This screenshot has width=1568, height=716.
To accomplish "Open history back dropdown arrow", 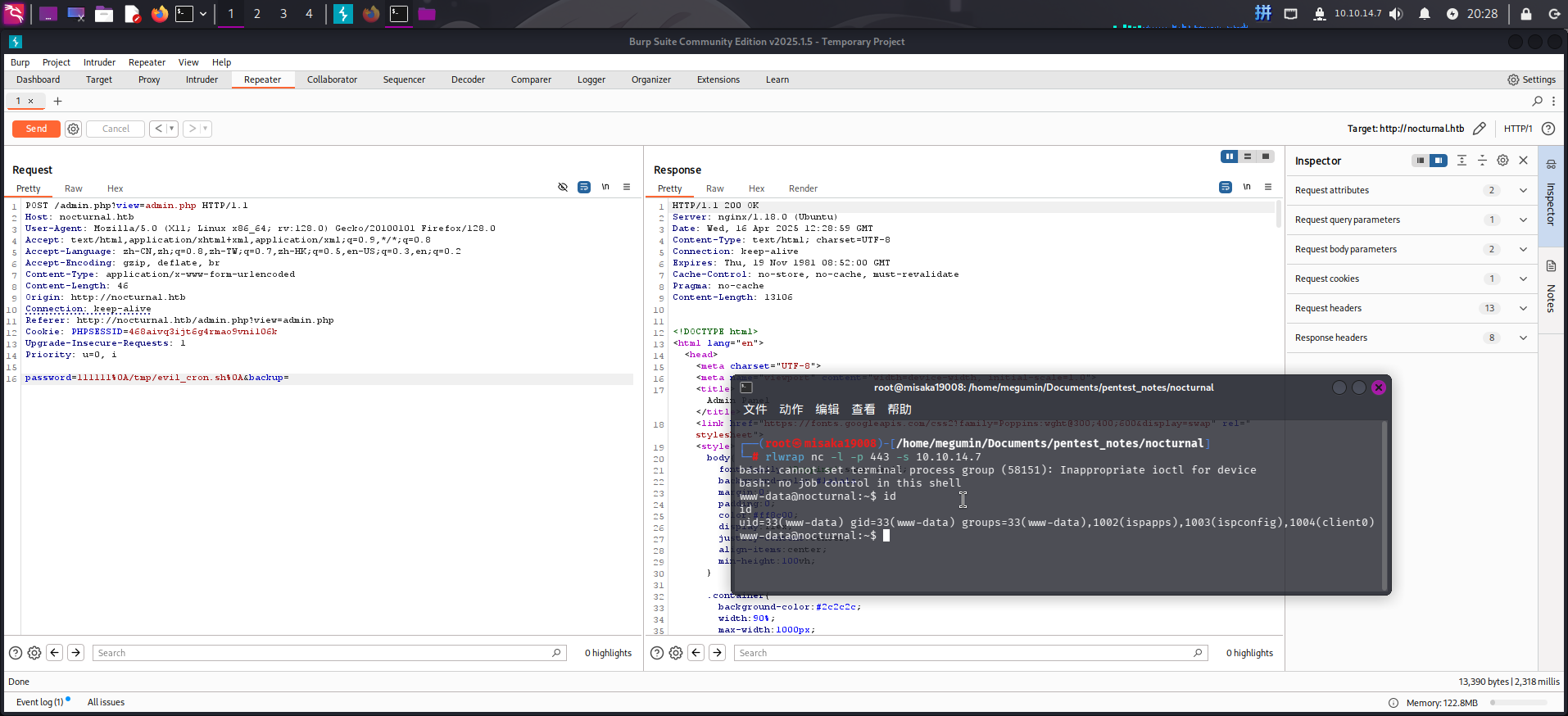I will tap(172, 129).
